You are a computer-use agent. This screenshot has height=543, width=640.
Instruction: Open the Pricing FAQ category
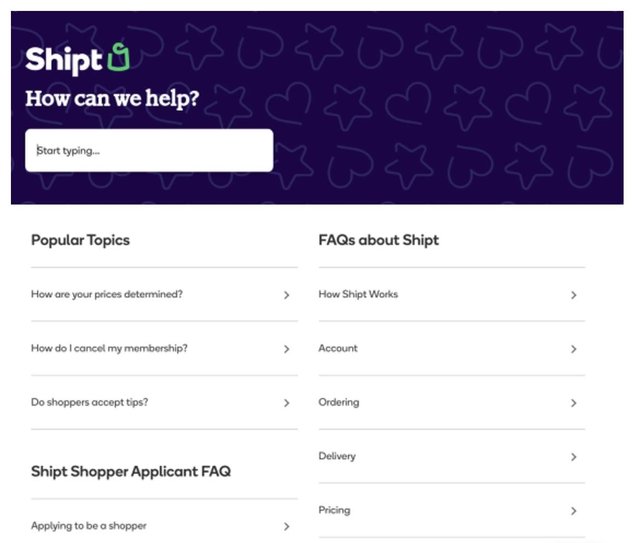335,510
